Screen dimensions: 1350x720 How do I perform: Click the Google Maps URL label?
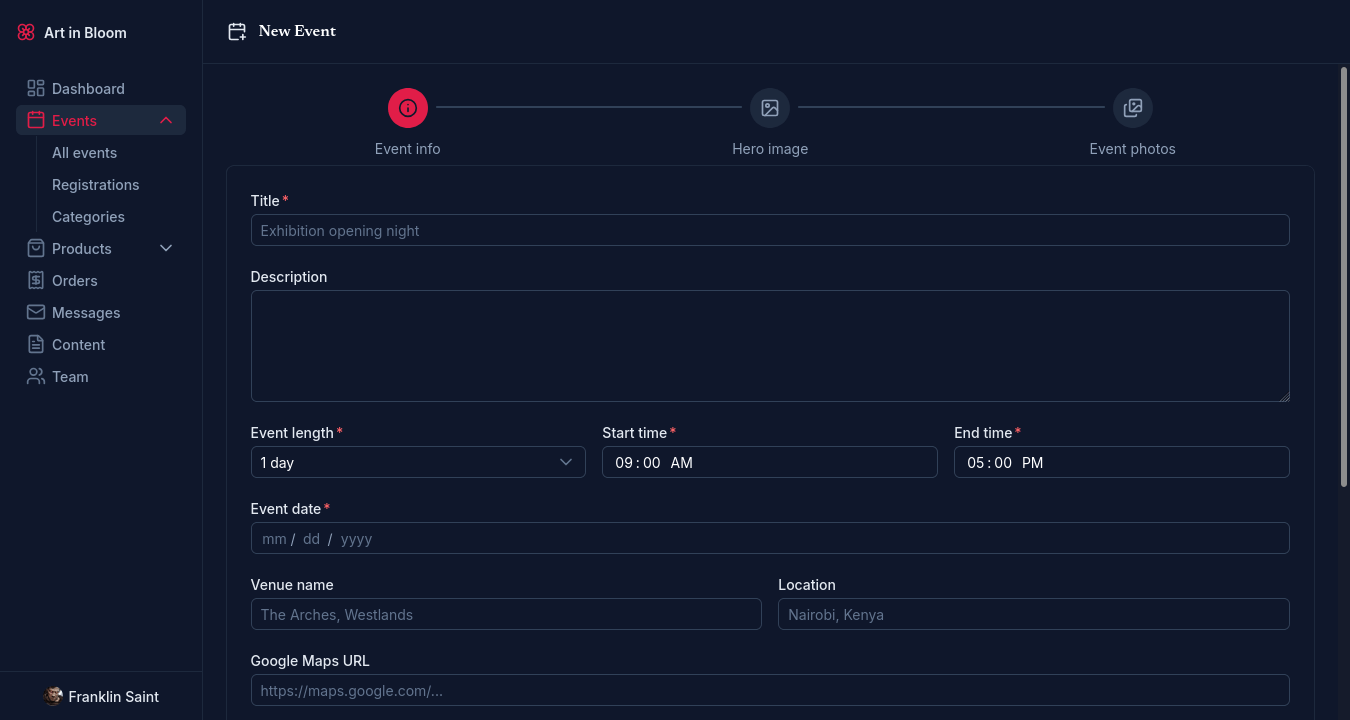pyautogui.click(x=310, y=660)
